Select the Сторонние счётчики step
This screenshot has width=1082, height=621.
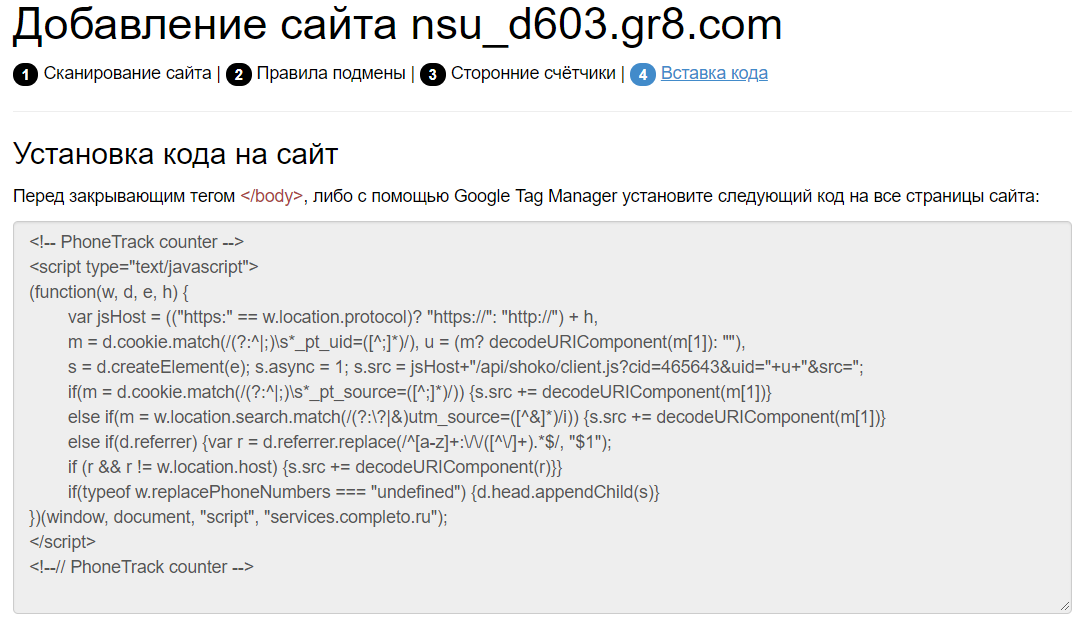point(533,73)
